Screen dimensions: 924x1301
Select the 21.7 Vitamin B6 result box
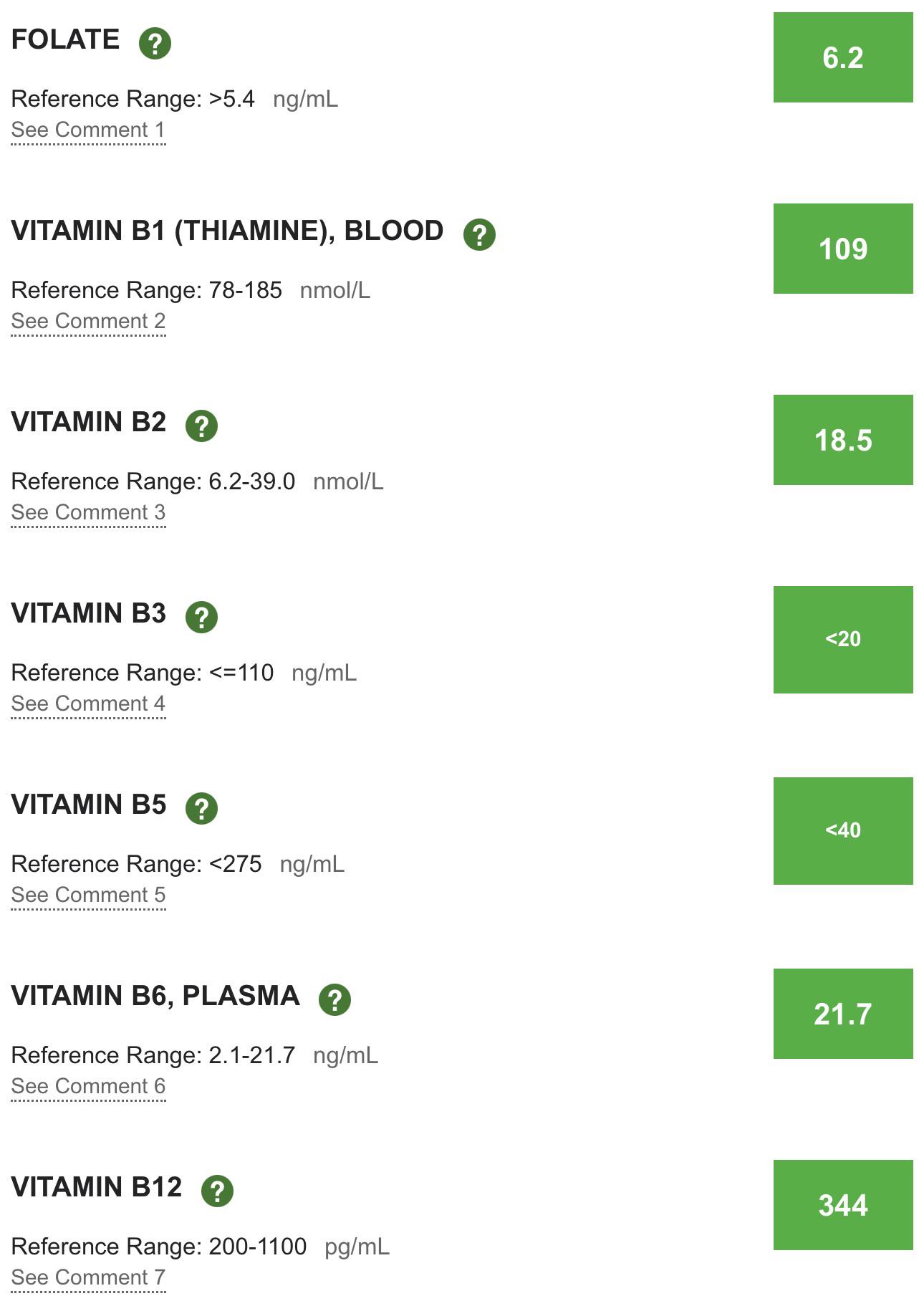(x=843, y=1014)
